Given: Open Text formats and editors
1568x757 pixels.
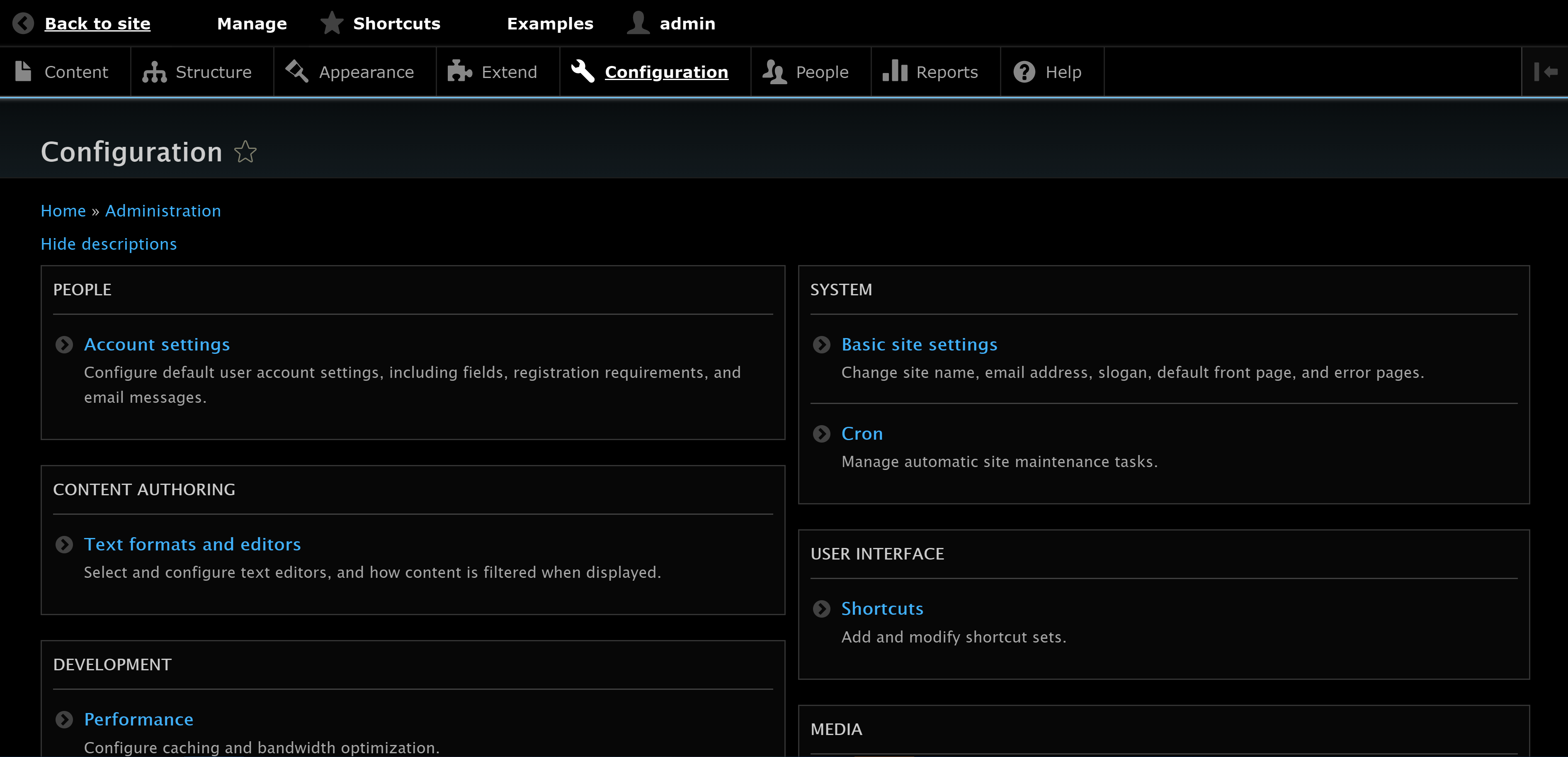Looking at the screenshot, I should [x=192, y=544].
